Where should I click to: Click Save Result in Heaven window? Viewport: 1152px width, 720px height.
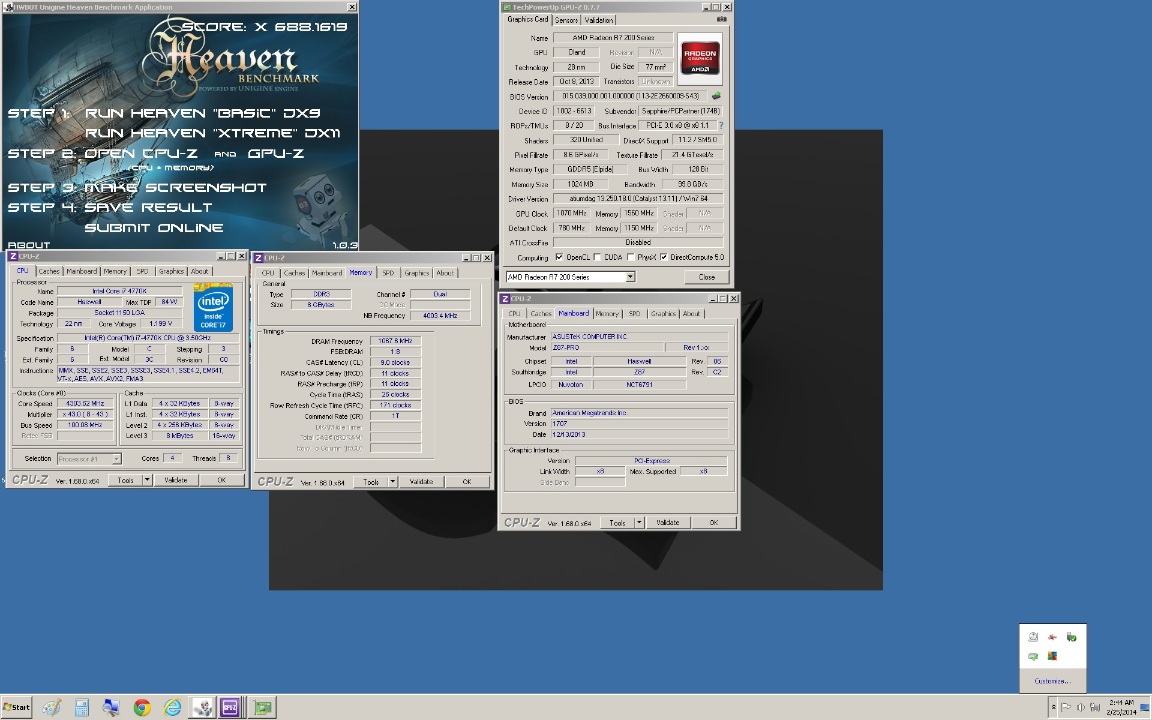(148, 207)
